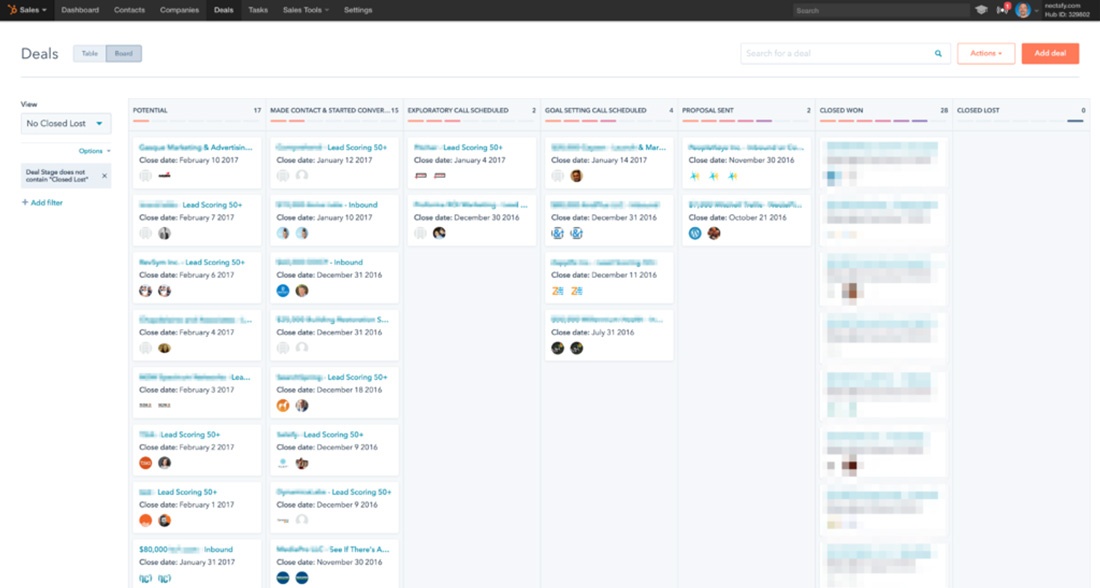1100x588 pixels.
Task: Click the contact avatar on December 9 Salsify deal
Action: tap(302, 463)
